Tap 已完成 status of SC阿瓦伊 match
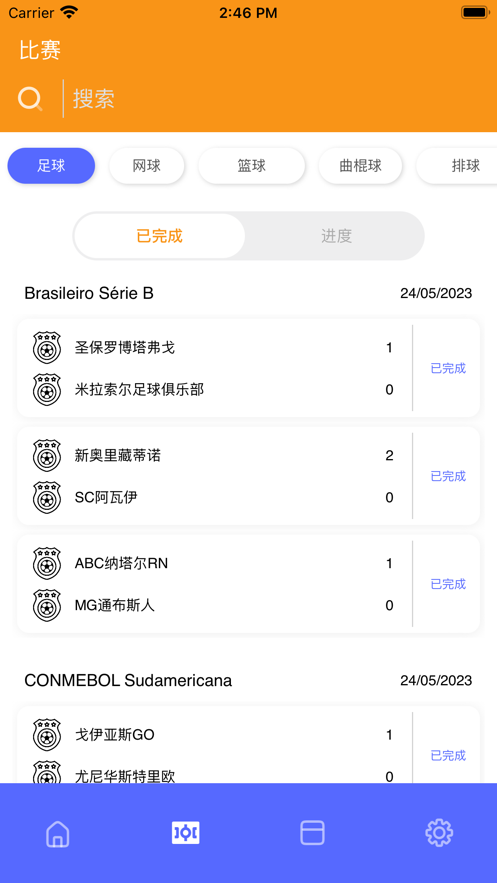The width and height of the screenshot is (497, 883). [x=448, y=476]
